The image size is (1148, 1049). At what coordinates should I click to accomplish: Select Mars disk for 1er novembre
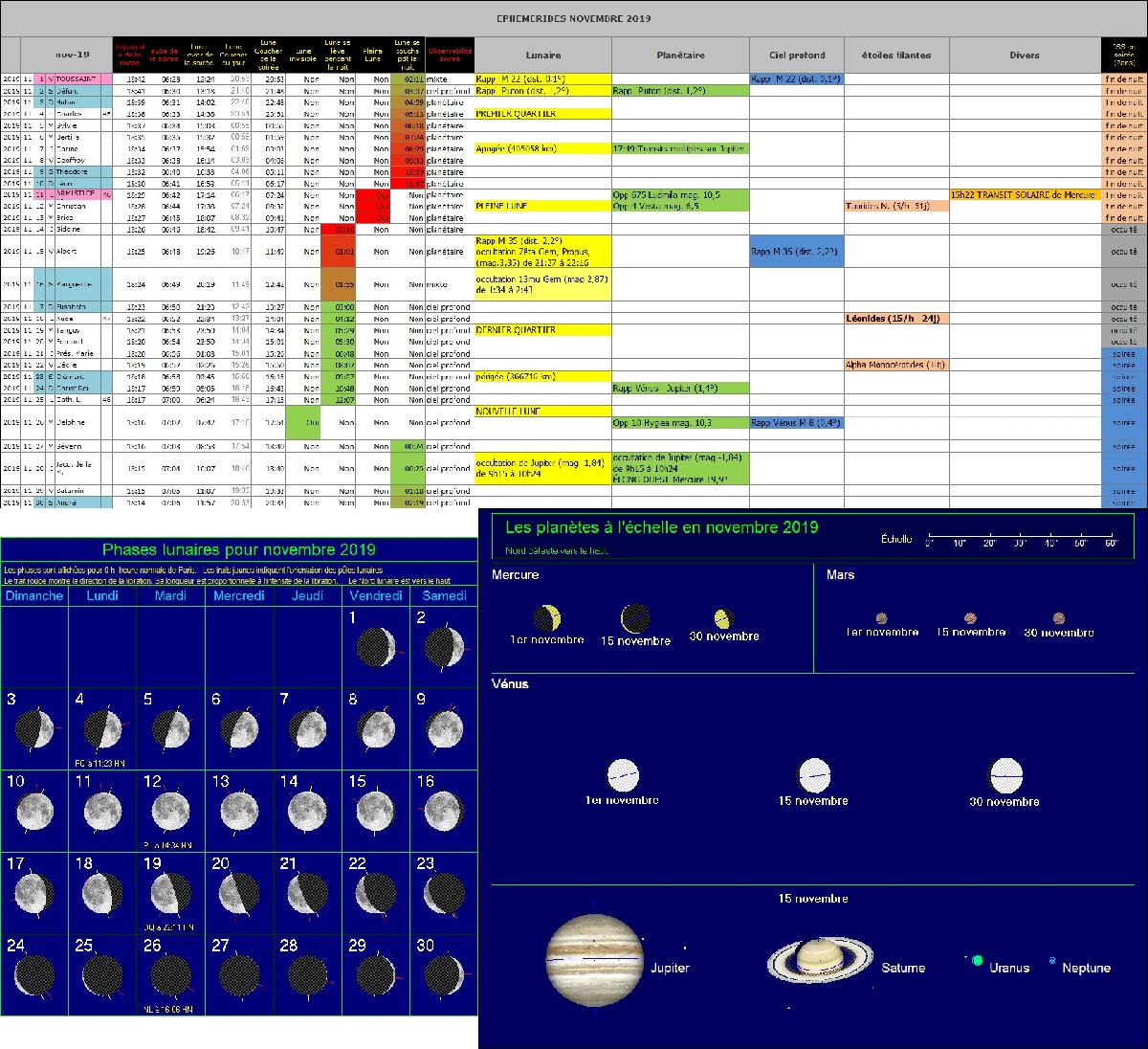coord(881,618)
